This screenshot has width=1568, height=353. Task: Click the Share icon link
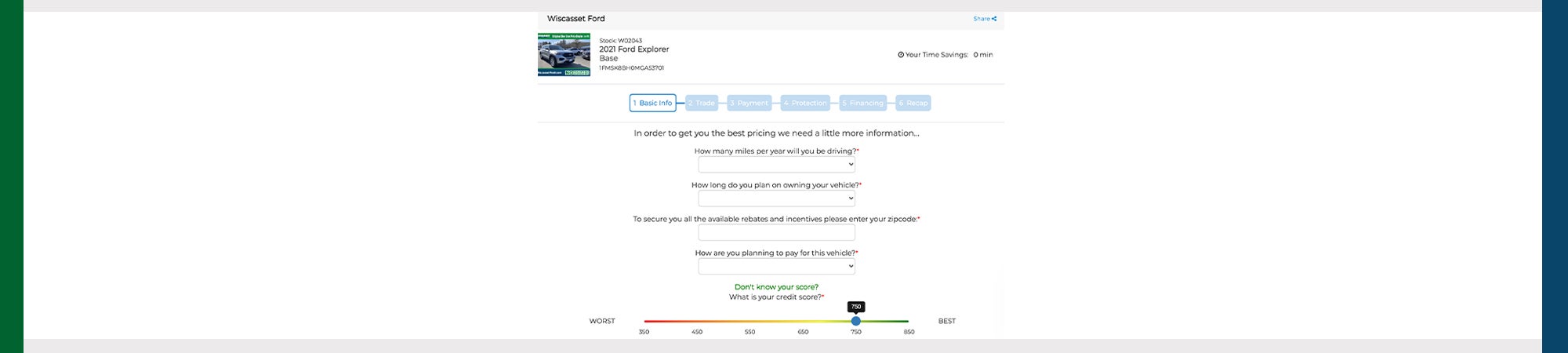coord(985,19)
